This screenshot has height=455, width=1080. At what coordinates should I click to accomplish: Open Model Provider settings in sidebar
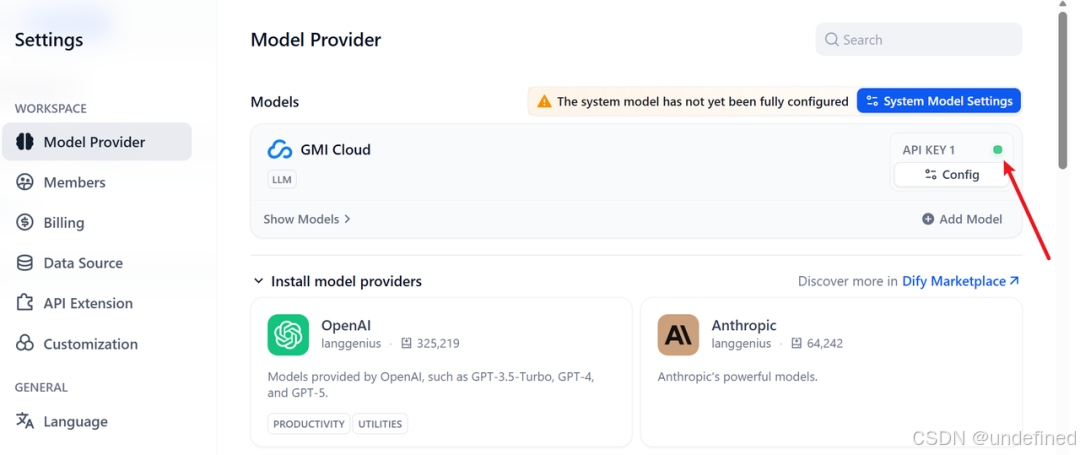point(96,142)
